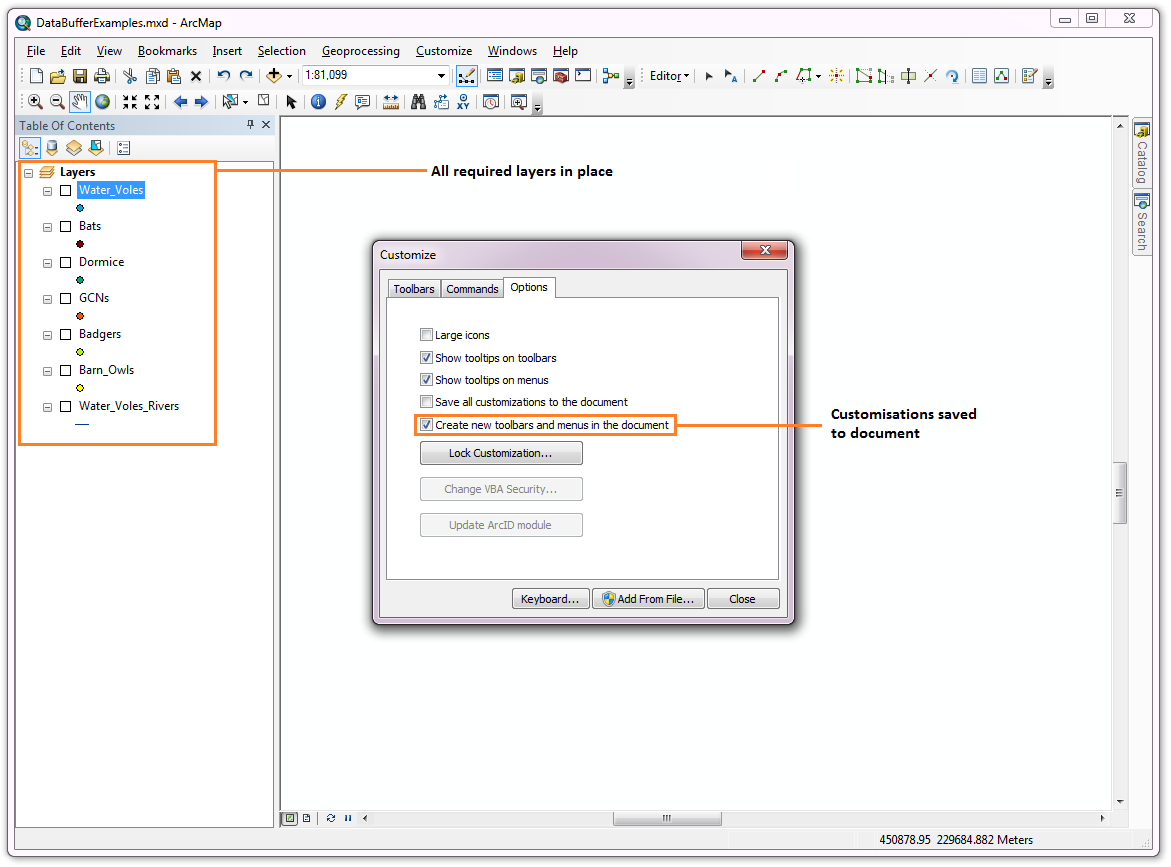Toggle visibility of Dormice layer
Viewport: 1171px width, 867px height.
coord(66,262)
